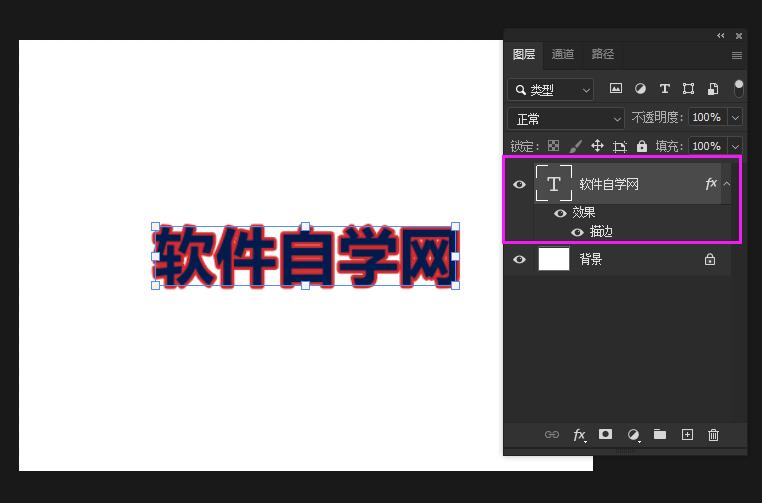Click the 不透明度 value field
Screen dimensions: 762x503
coord(707,117)
